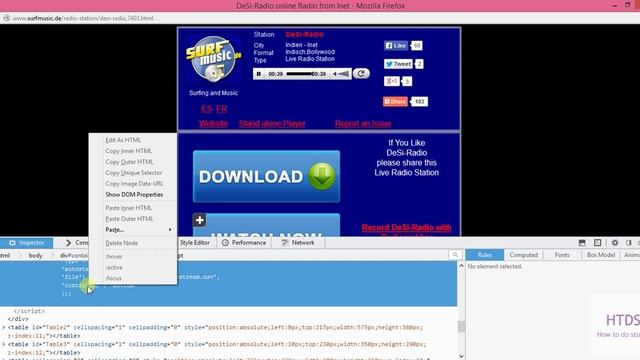
Task: Open the Computed sidebar tab
Action: pos(523,255)
